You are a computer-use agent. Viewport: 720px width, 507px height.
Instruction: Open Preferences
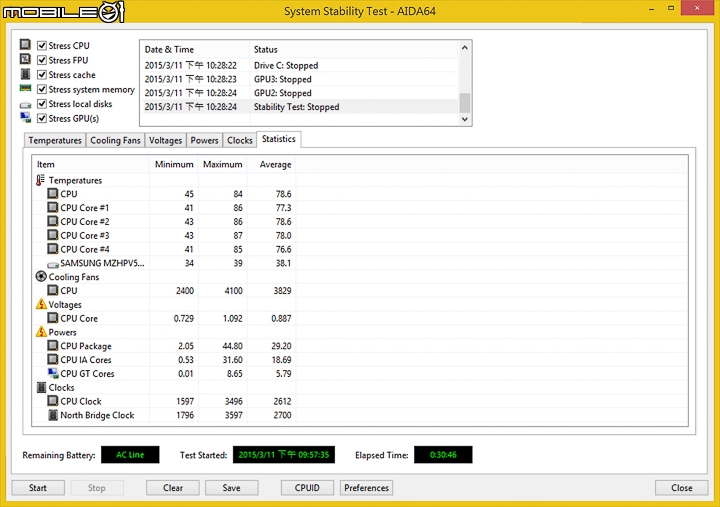(x=366, y=488)
